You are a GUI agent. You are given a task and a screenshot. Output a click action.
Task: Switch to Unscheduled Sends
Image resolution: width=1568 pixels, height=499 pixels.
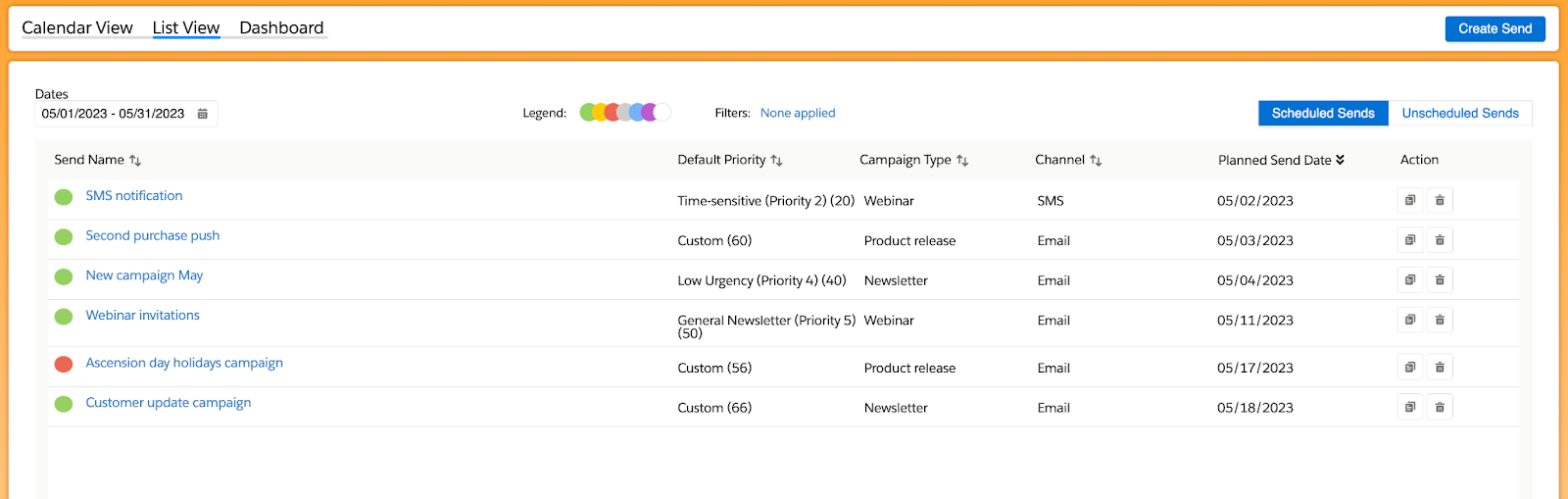[1460, 114]
